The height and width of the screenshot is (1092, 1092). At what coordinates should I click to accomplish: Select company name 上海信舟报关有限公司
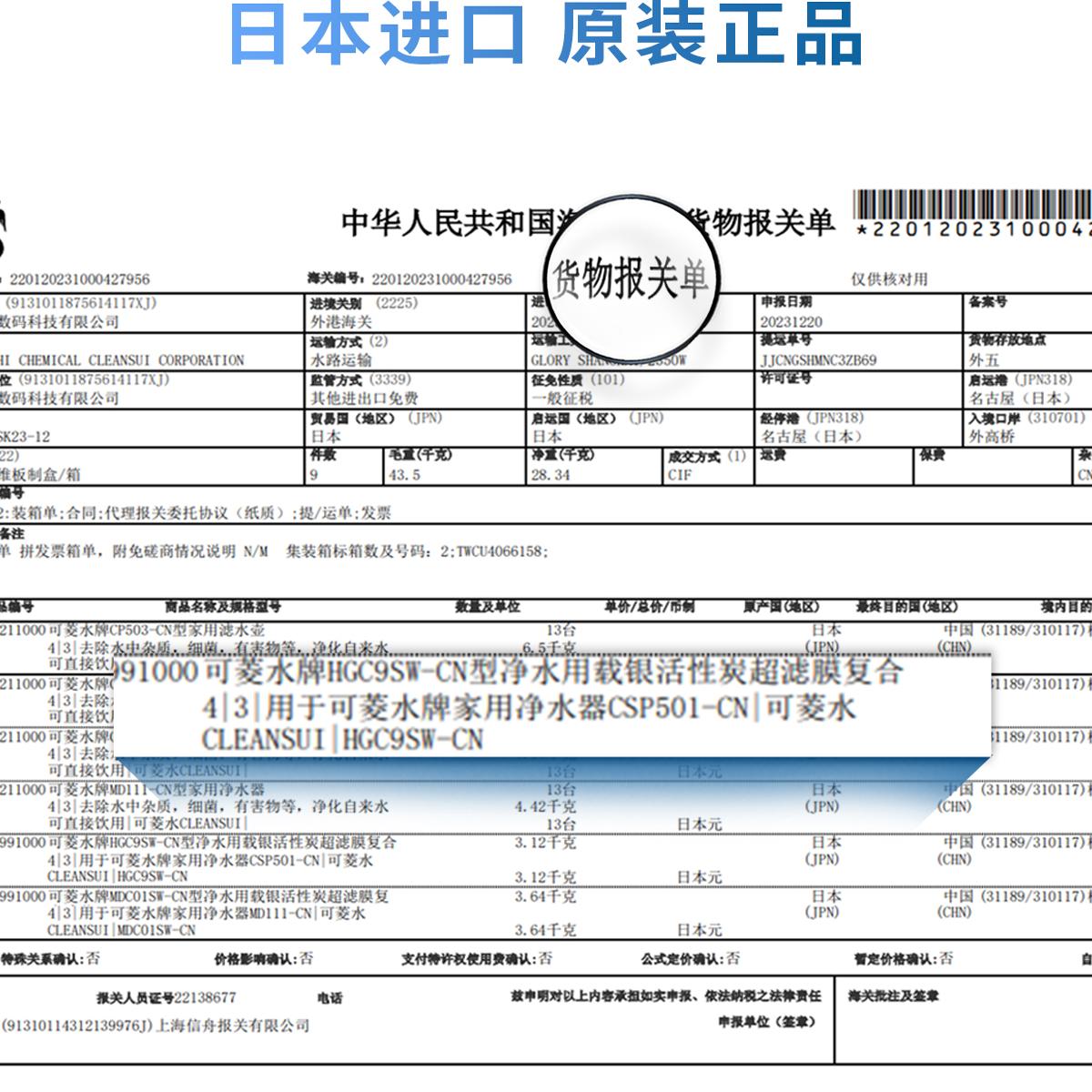pos(233,1026)
